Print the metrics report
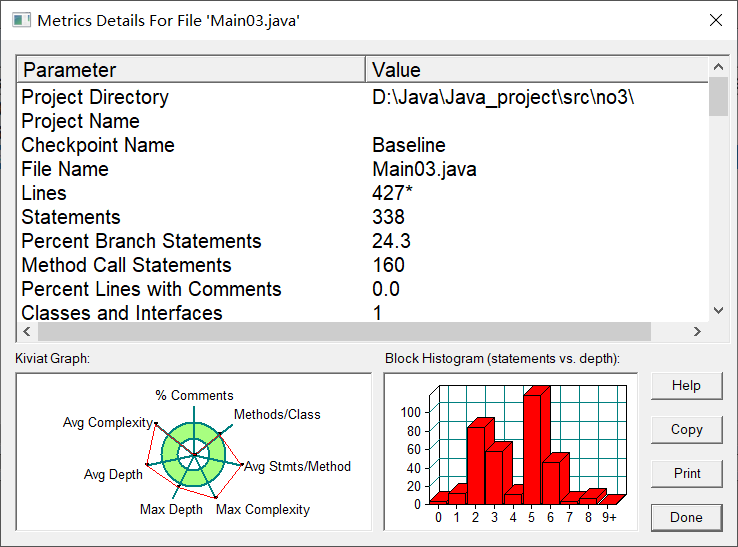The height and width of the screenshot is (547, 738). point(686,473)
